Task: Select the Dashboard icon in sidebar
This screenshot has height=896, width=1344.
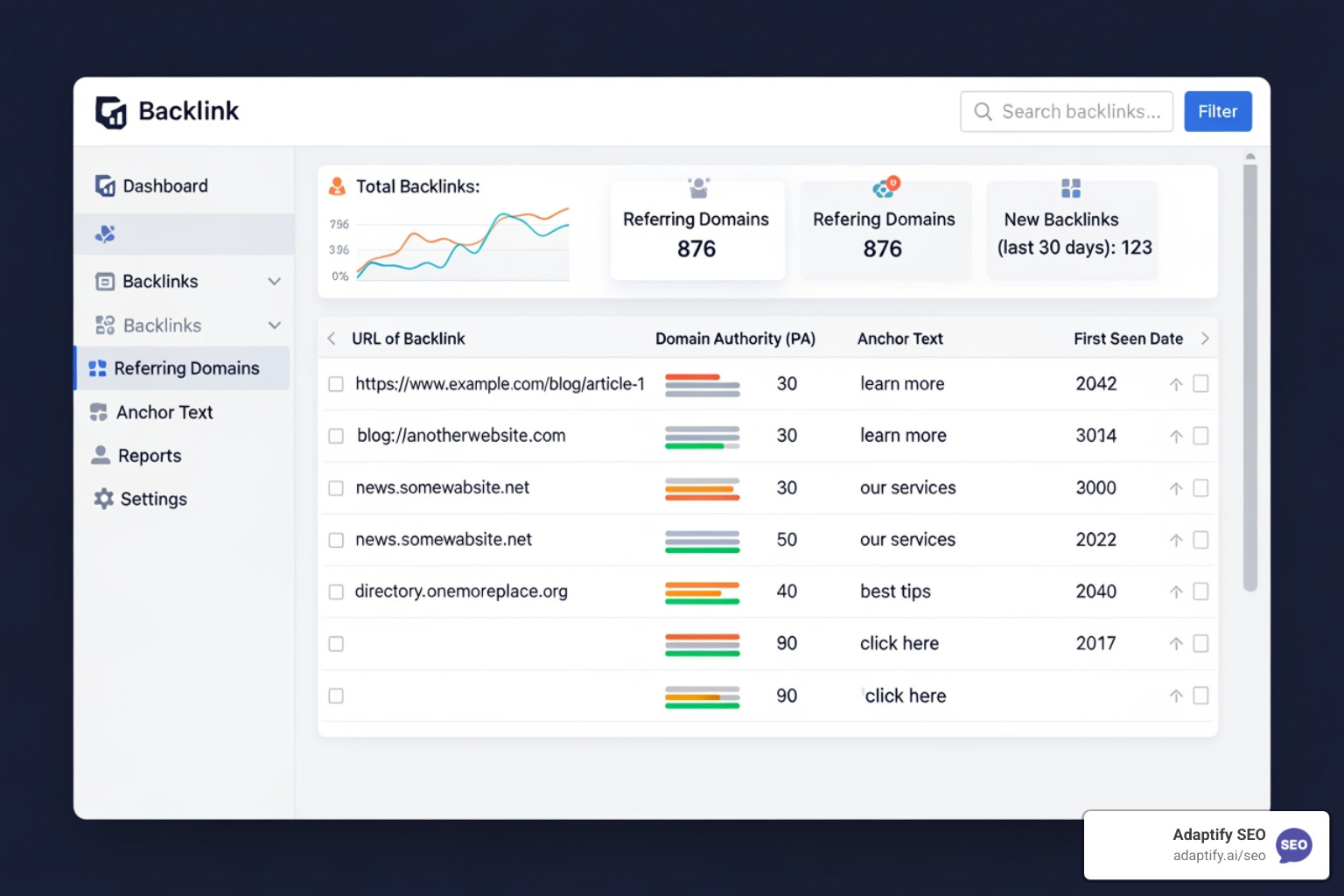Action: 103,185
